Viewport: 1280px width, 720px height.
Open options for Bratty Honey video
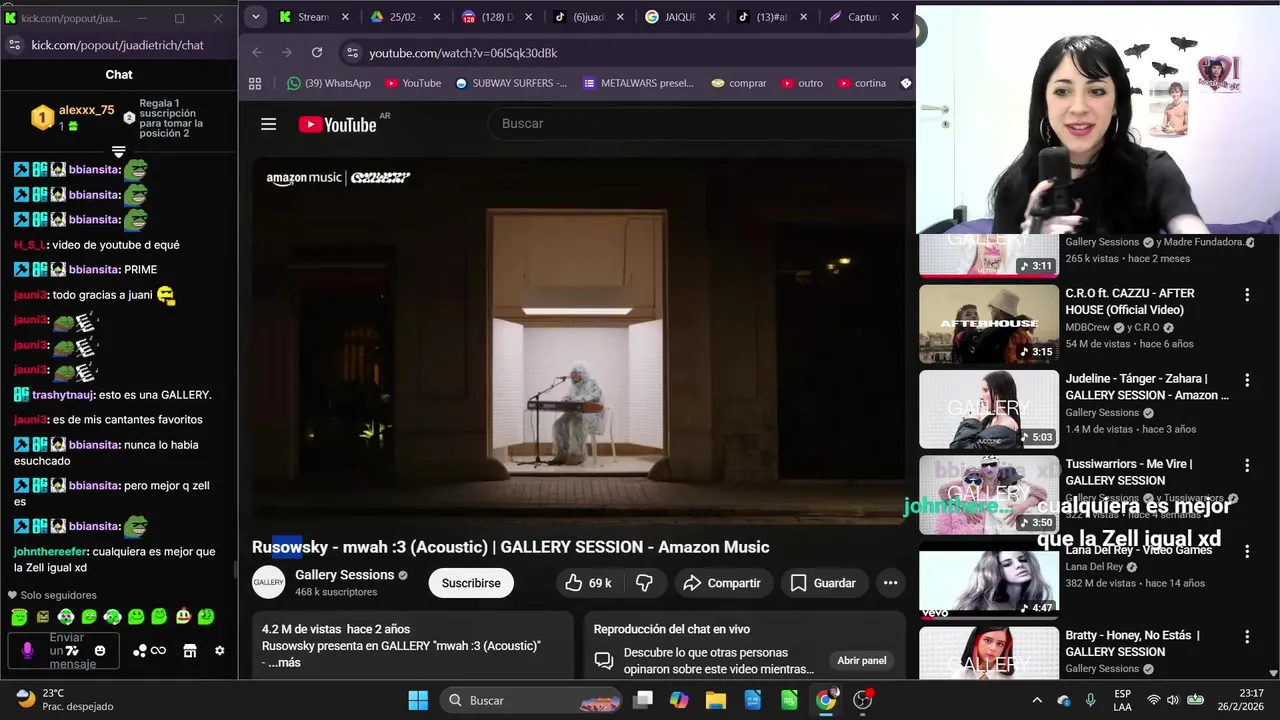[x=1246, y=636]
